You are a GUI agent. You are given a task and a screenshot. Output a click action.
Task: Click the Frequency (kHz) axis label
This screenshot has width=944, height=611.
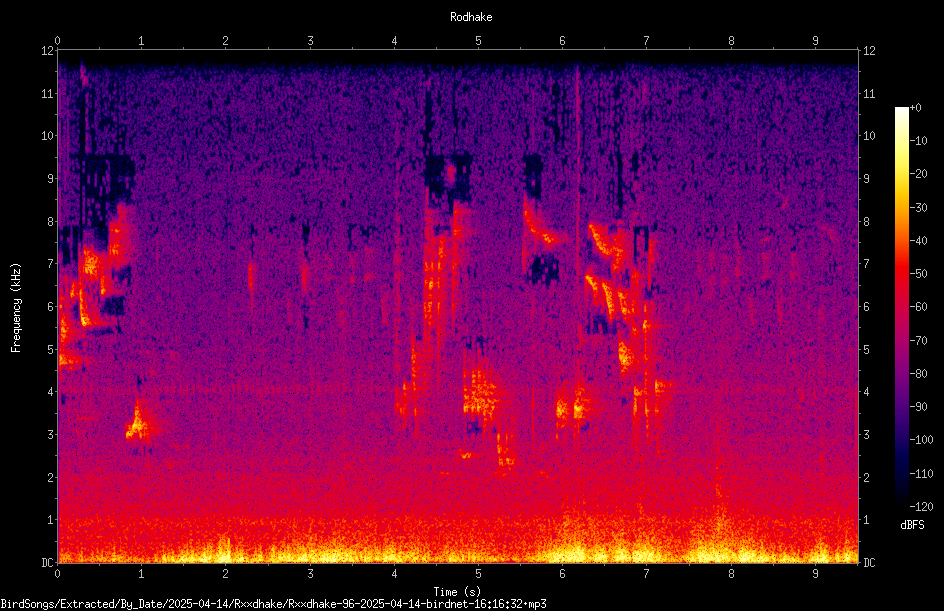point(16,308)
